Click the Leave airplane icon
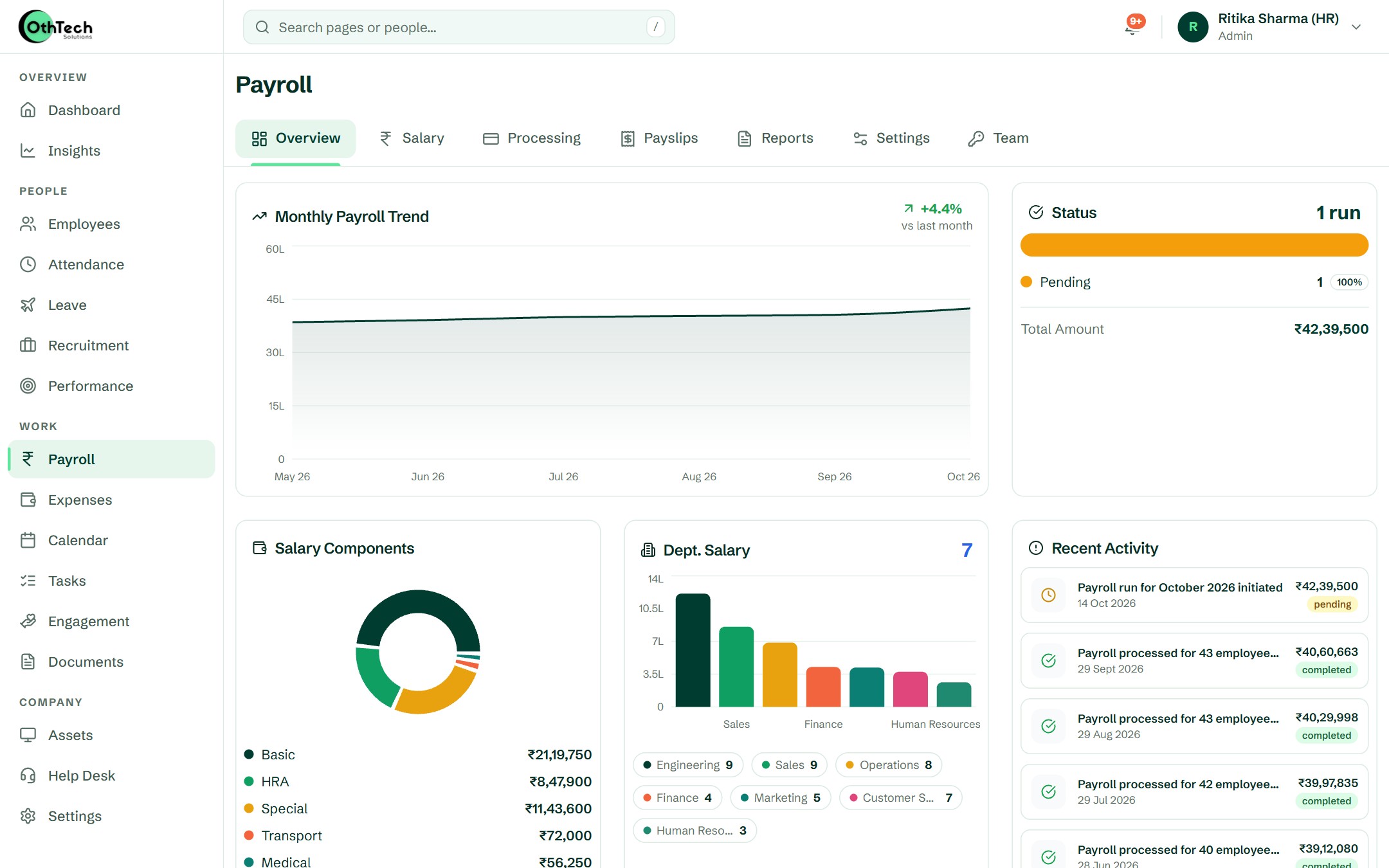 point(28,305)
